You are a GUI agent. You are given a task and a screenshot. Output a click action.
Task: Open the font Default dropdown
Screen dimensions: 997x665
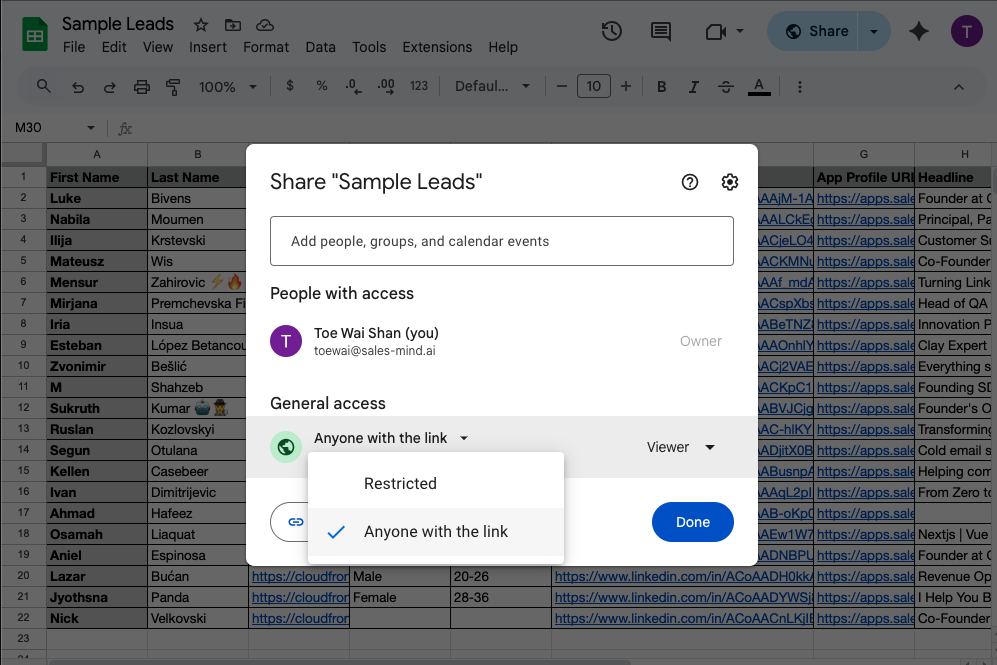tap(492, 87)
